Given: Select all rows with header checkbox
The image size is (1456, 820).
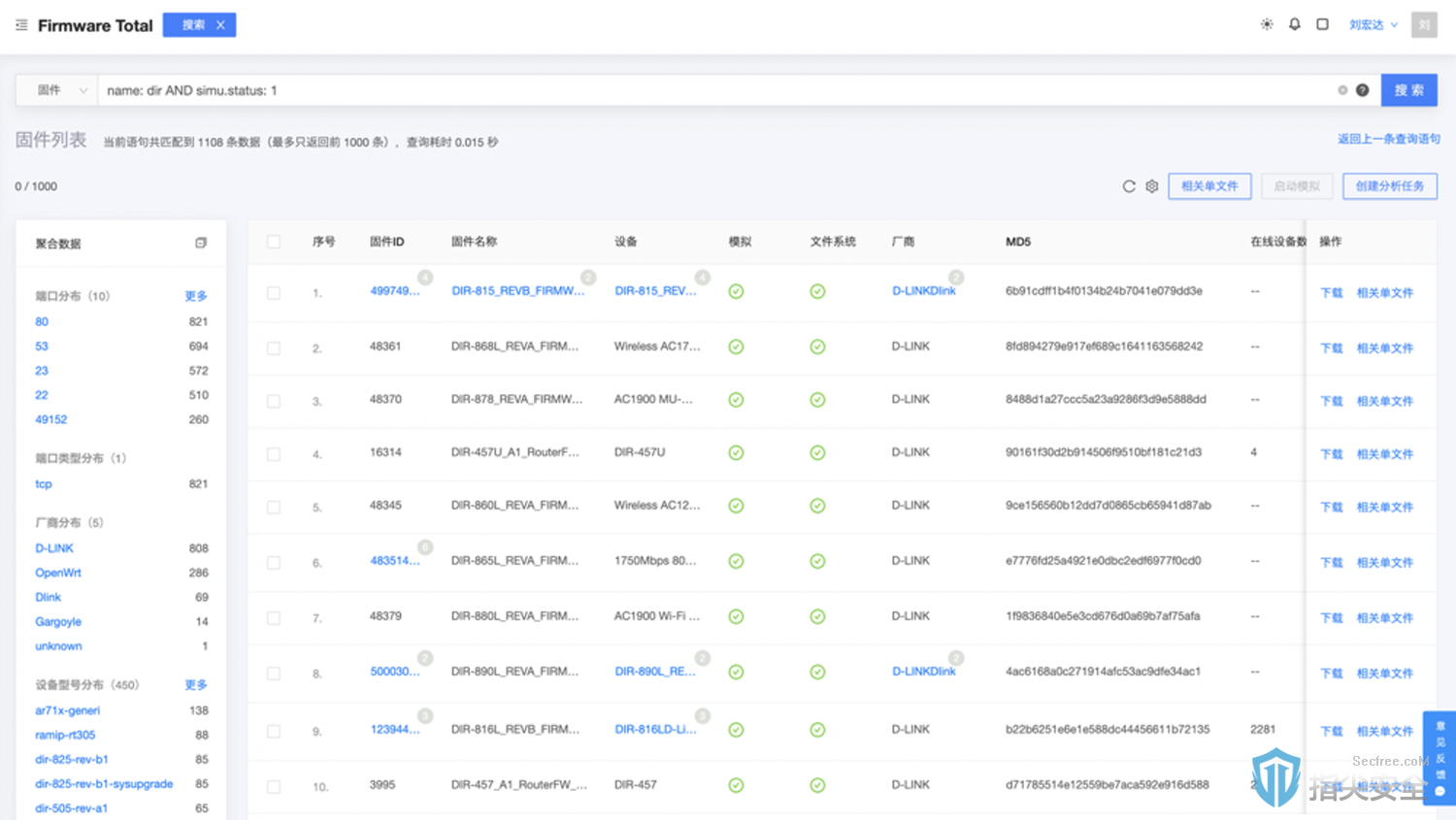Looking at the screenshot, I should click(x=274, y=242).
